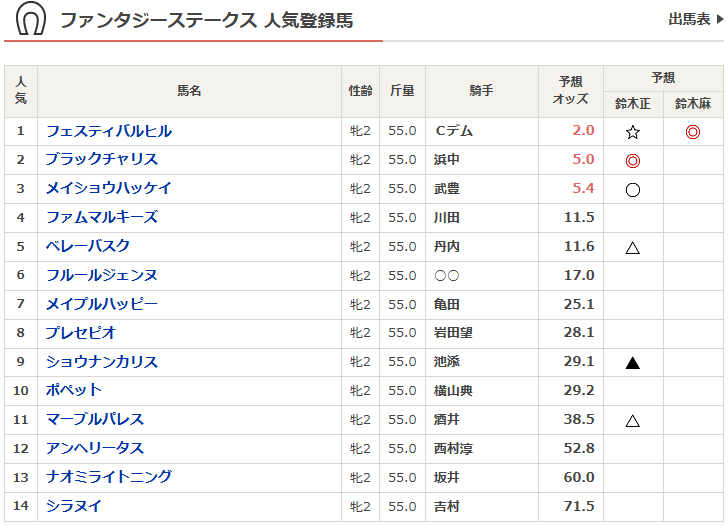The image size is (728, 526).
Task: Click the red double-circle mark for ブラックチャリス
Action: 632,161
